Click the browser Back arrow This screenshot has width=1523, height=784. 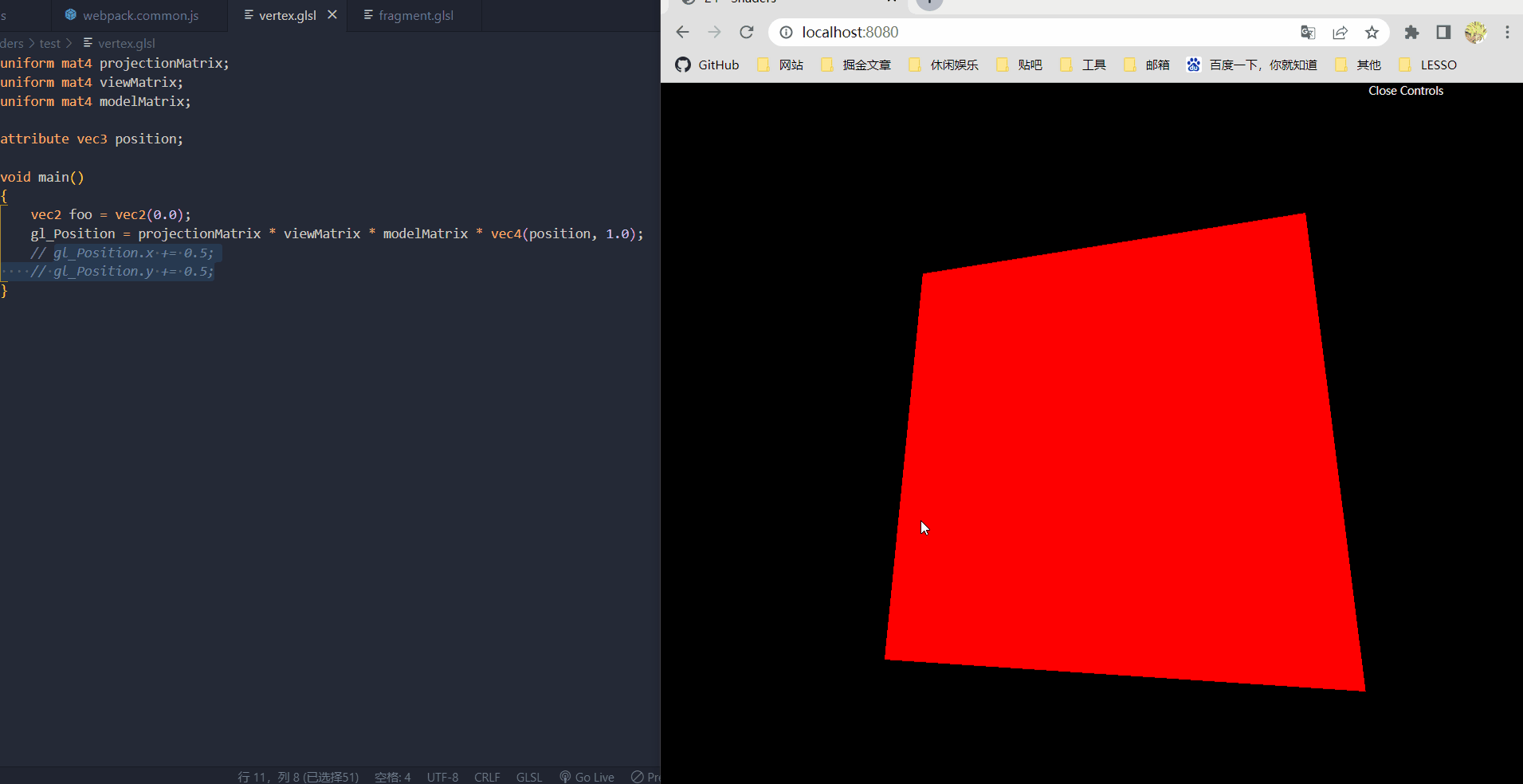(682, 32)
